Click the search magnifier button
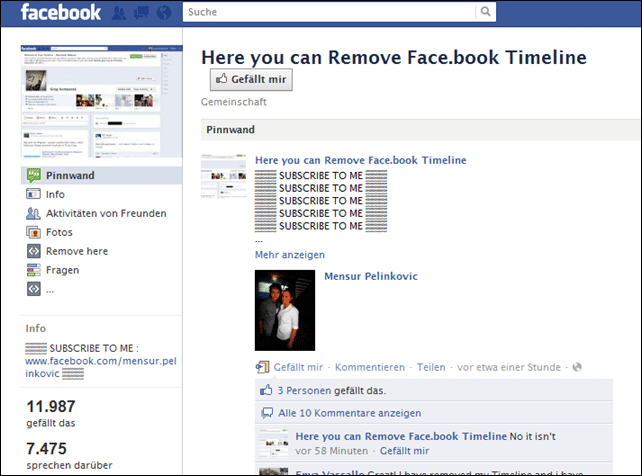Viewport: 642px width, 476px height. point(486,11)
